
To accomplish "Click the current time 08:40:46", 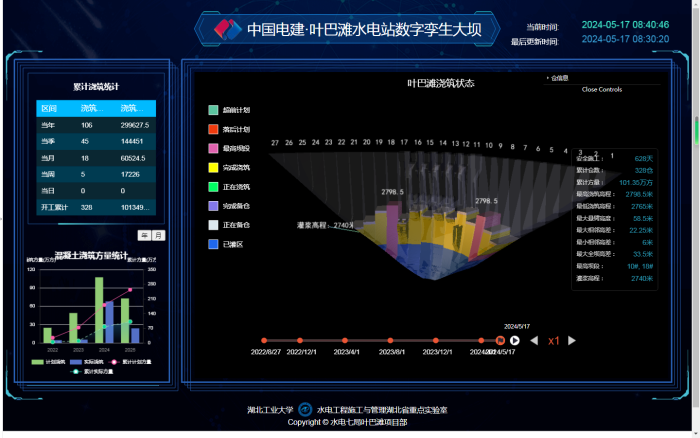I will coord(625,25).
